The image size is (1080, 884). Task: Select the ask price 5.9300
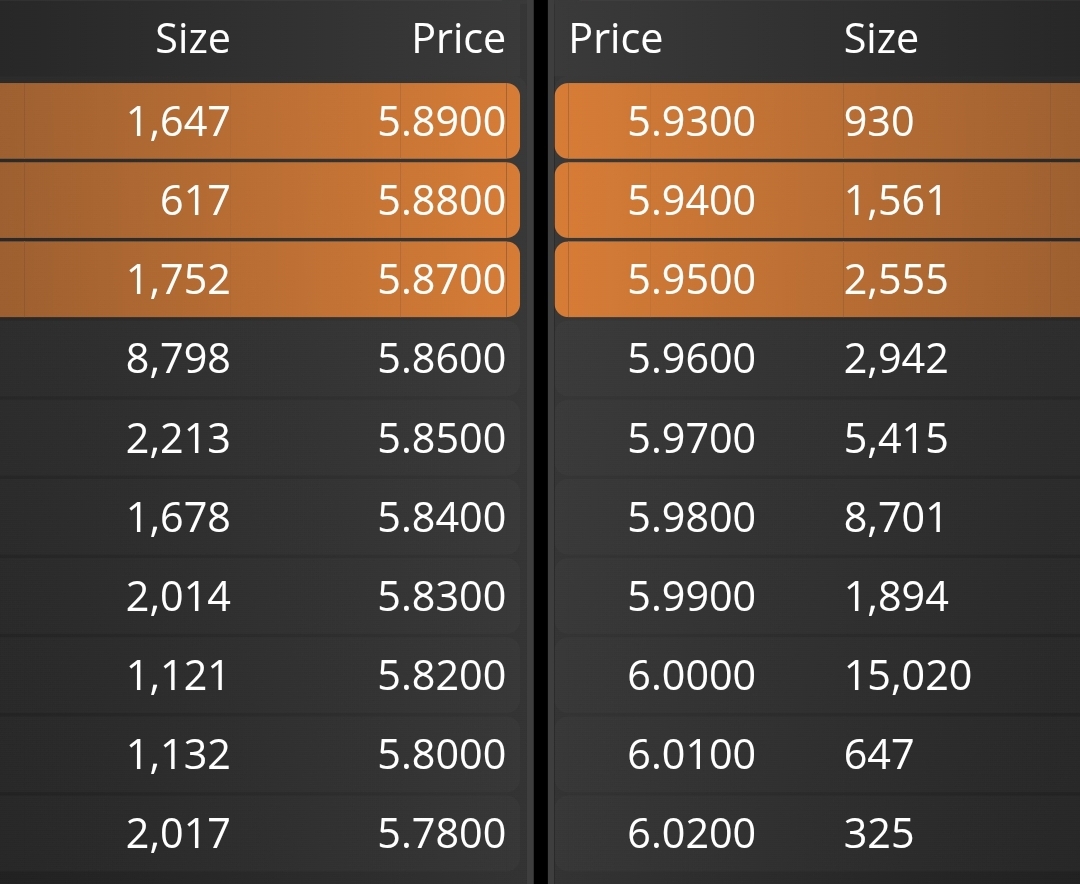pyautogui.click(x=691, y=121)
